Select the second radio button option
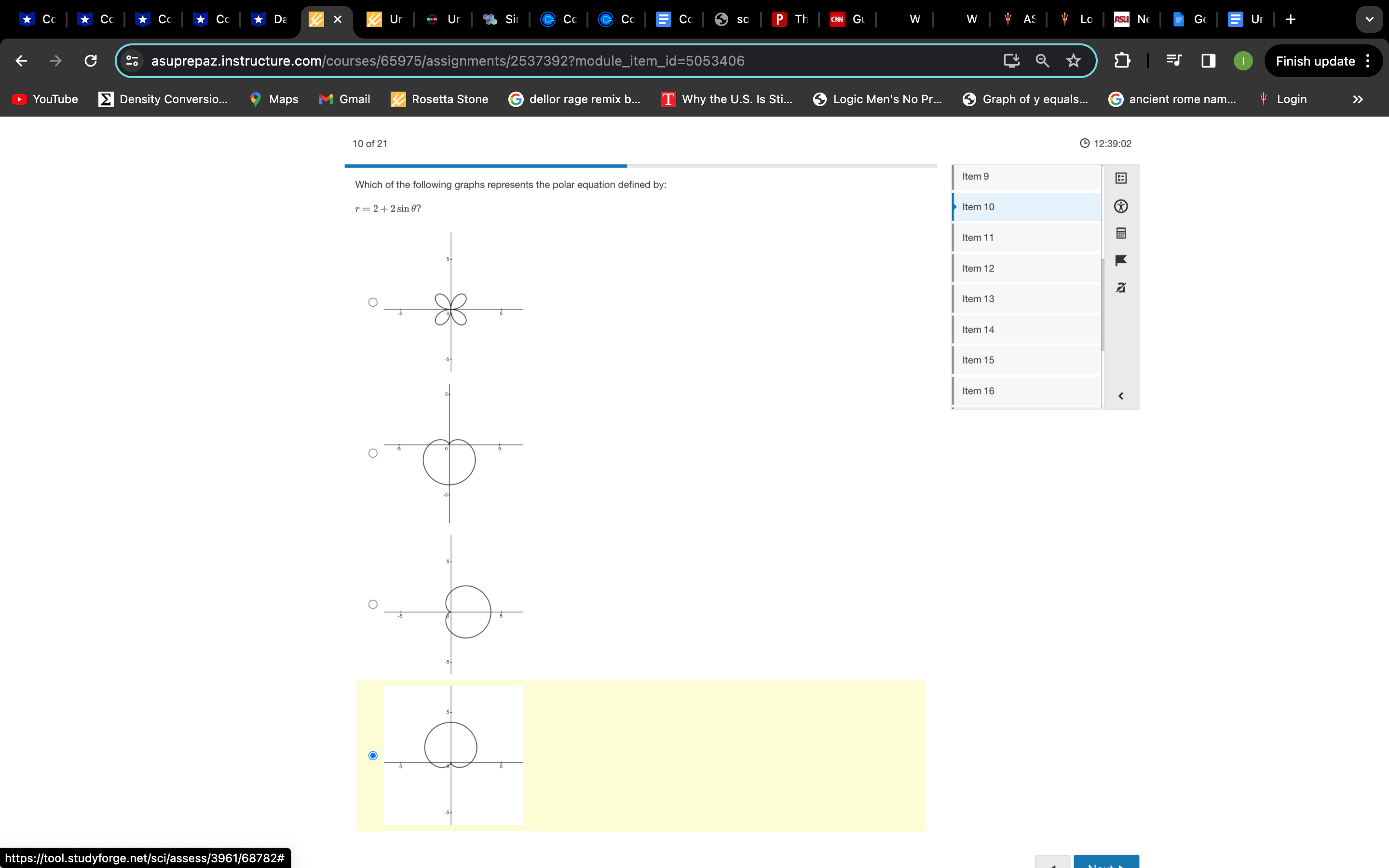The image size is (1389, 868). pyautogui.click(x=373, y=453)
